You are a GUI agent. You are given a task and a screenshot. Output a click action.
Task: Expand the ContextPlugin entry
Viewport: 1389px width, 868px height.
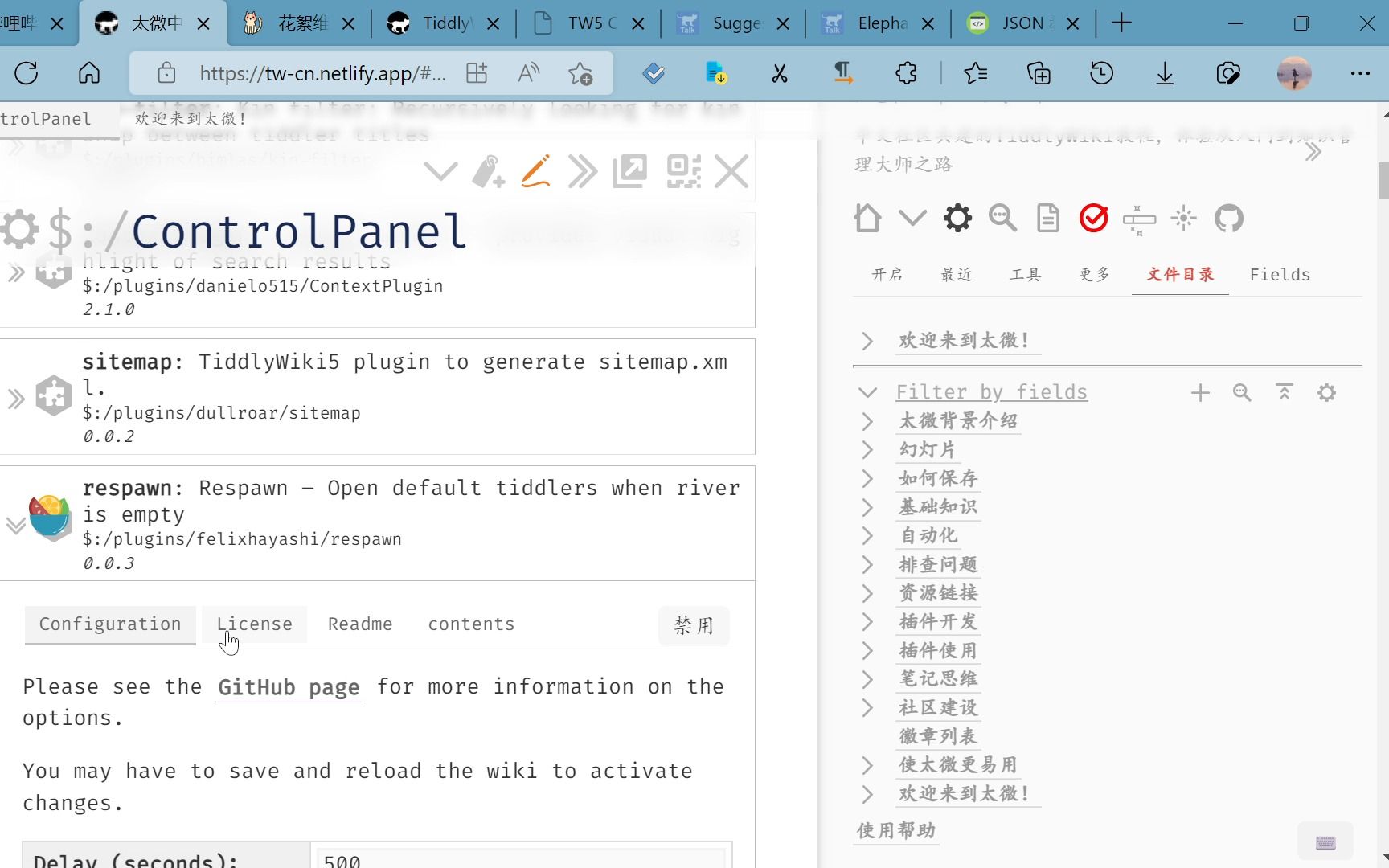[16, 273]
